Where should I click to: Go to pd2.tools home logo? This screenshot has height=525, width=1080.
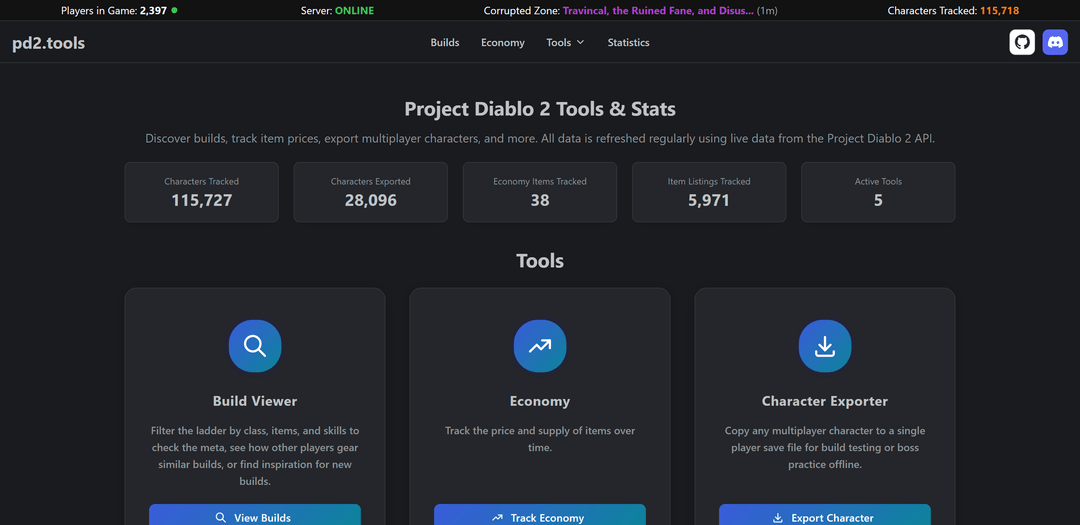(49, 43)
